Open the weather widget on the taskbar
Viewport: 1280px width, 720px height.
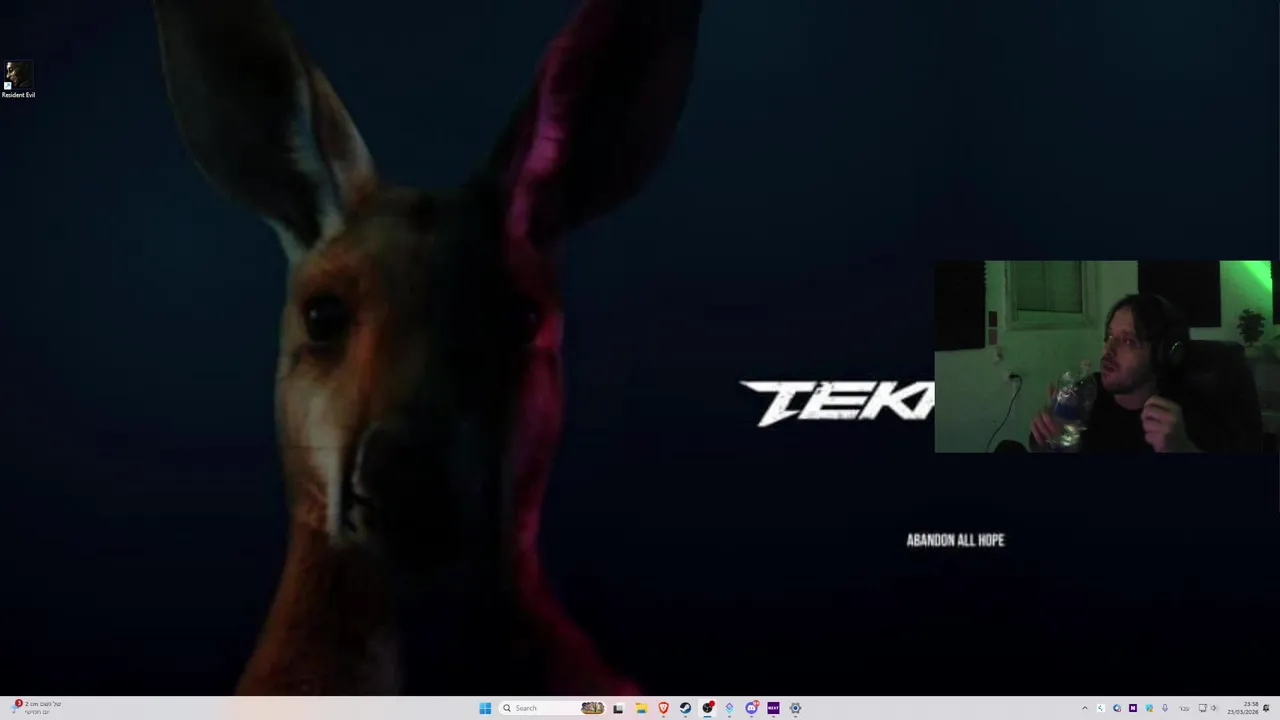35,708
